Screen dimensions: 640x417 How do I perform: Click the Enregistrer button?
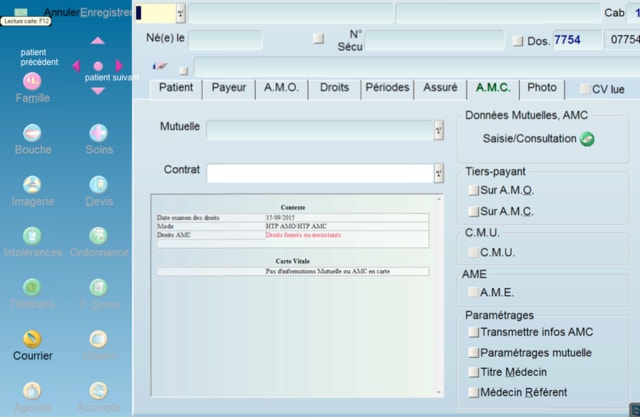[x=106, y=12]
